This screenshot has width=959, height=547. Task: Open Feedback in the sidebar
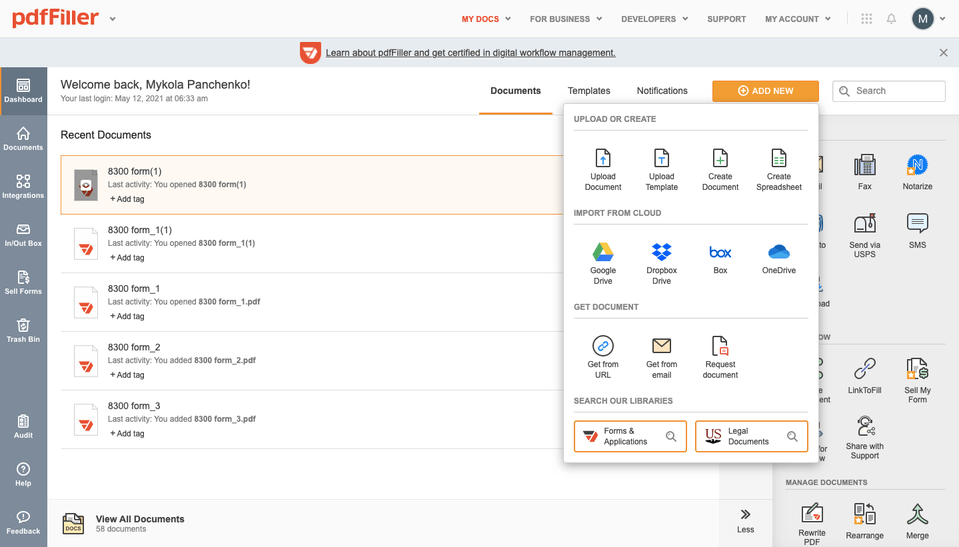[23, 523]
